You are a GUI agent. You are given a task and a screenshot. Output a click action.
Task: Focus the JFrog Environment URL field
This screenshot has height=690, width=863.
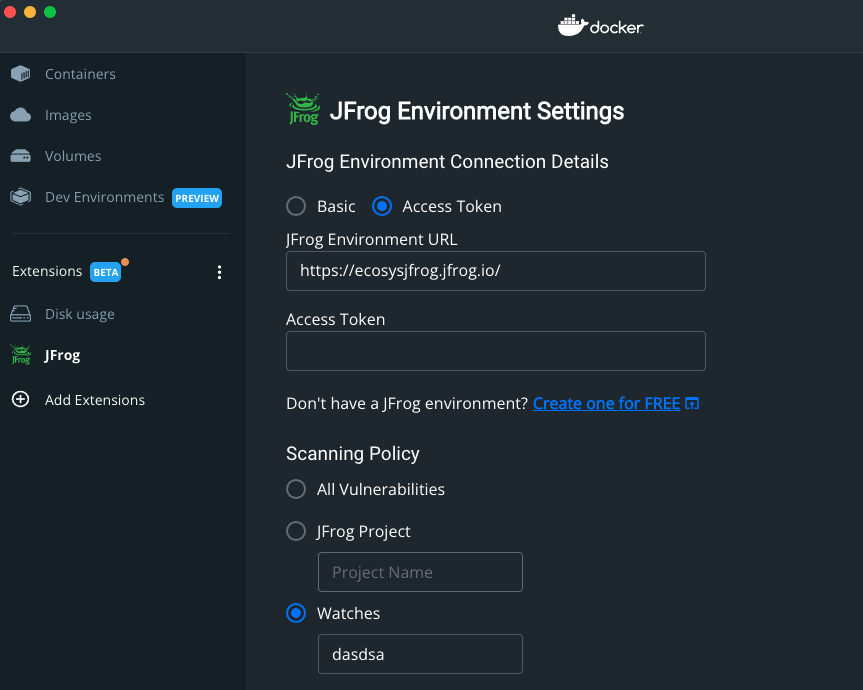pos(495,271)
